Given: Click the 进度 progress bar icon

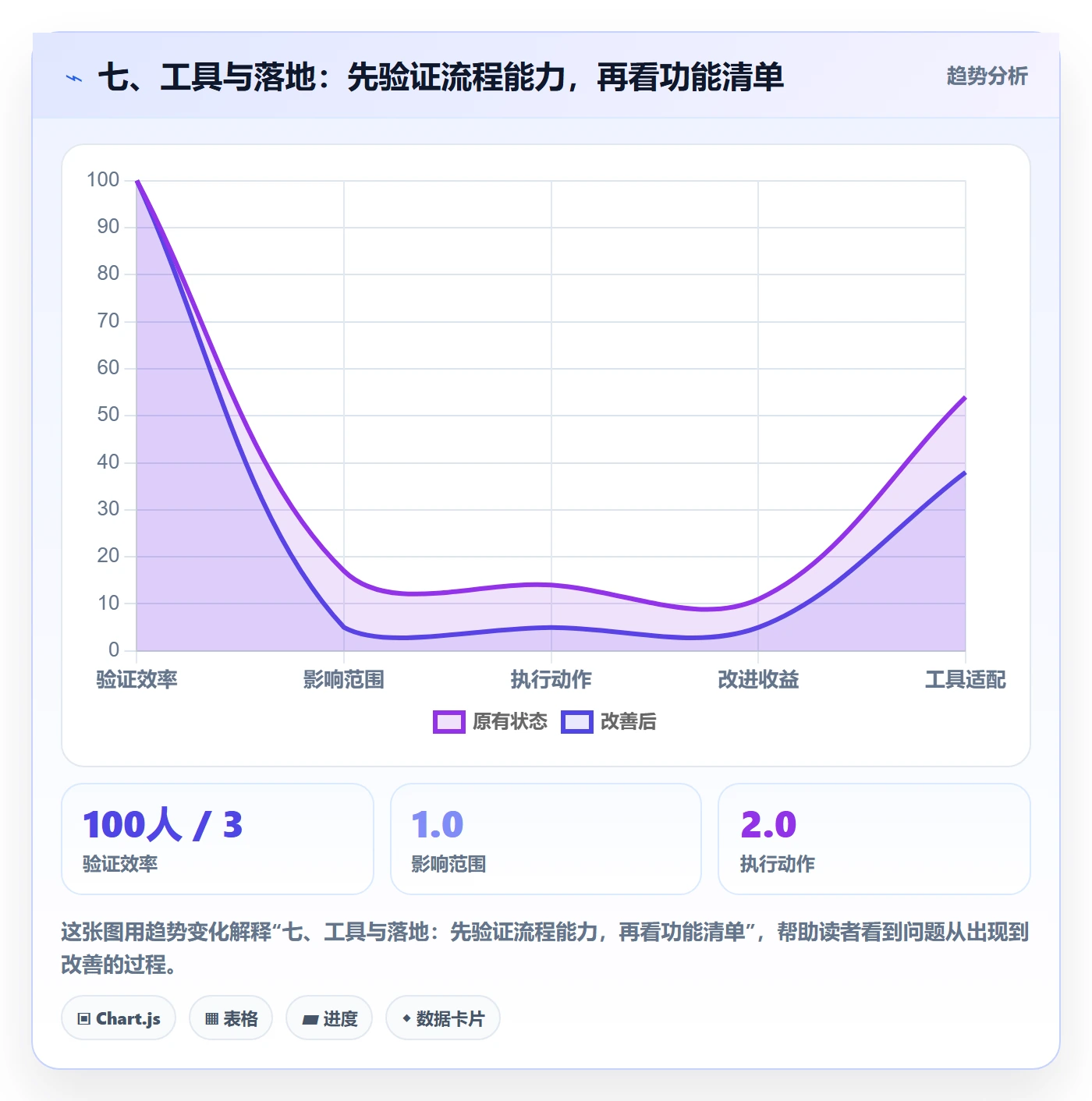Looking at the screenshot, I should coord(310,1019).
